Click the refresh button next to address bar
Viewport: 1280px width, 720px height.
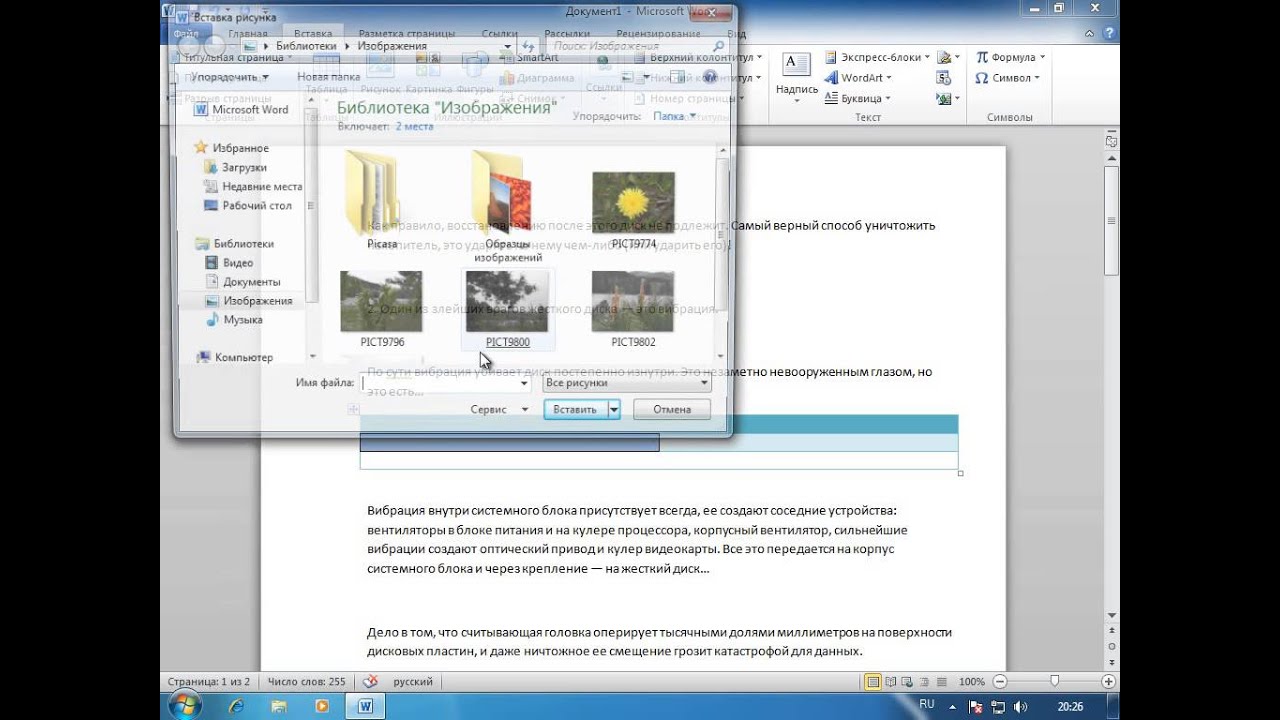[529, 46]
